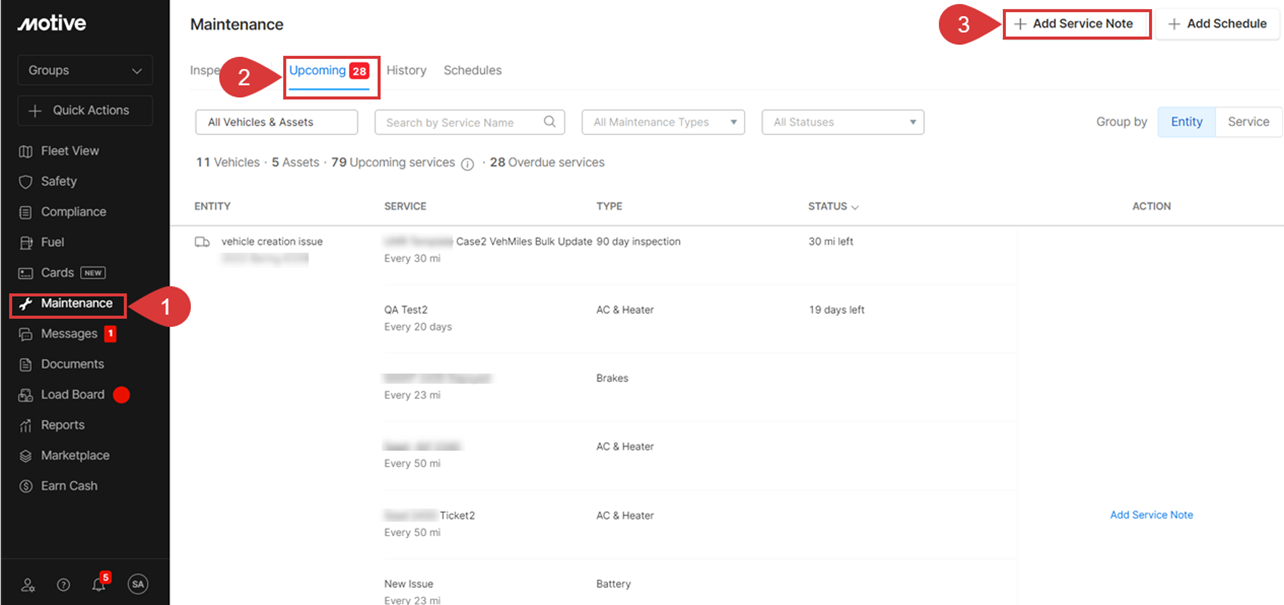Switch to the Schedules tab

coord(472,70)
